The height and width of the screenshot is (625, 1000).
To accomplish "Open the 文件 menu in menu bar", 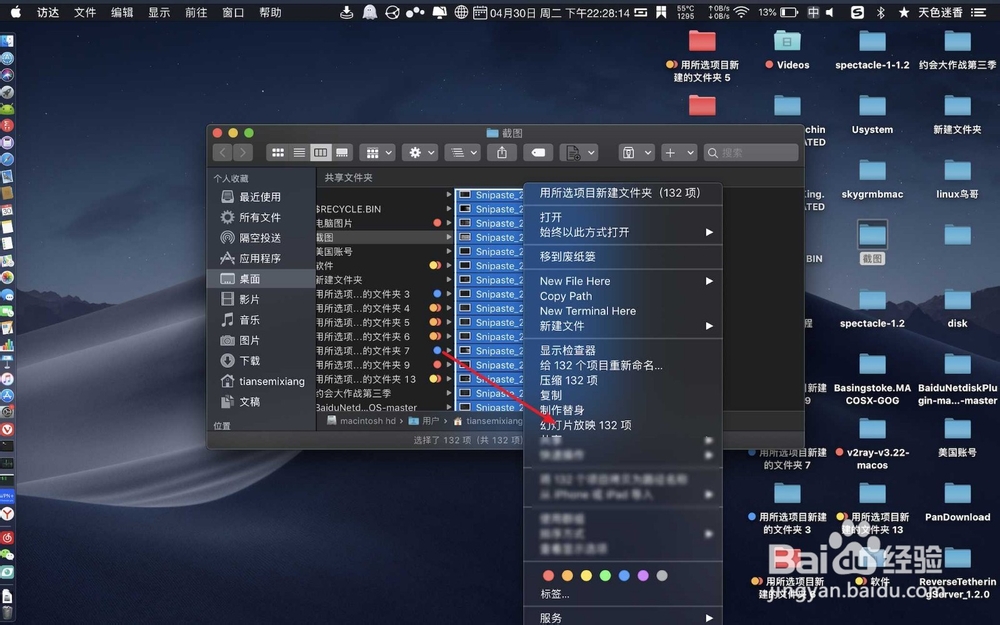I will [85, 12].
